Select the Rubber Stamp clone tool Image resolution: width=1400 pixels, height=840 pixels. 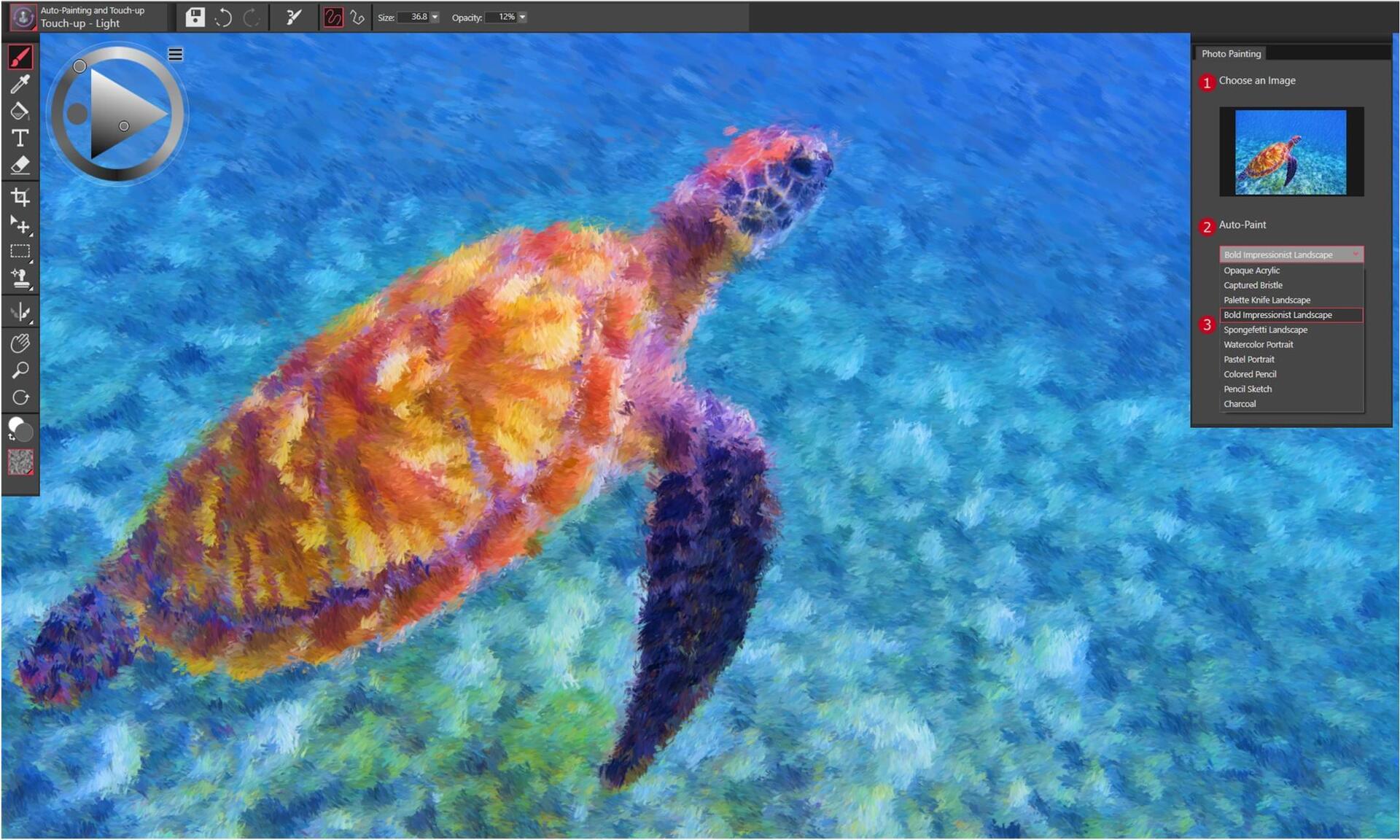coord(20,279)
